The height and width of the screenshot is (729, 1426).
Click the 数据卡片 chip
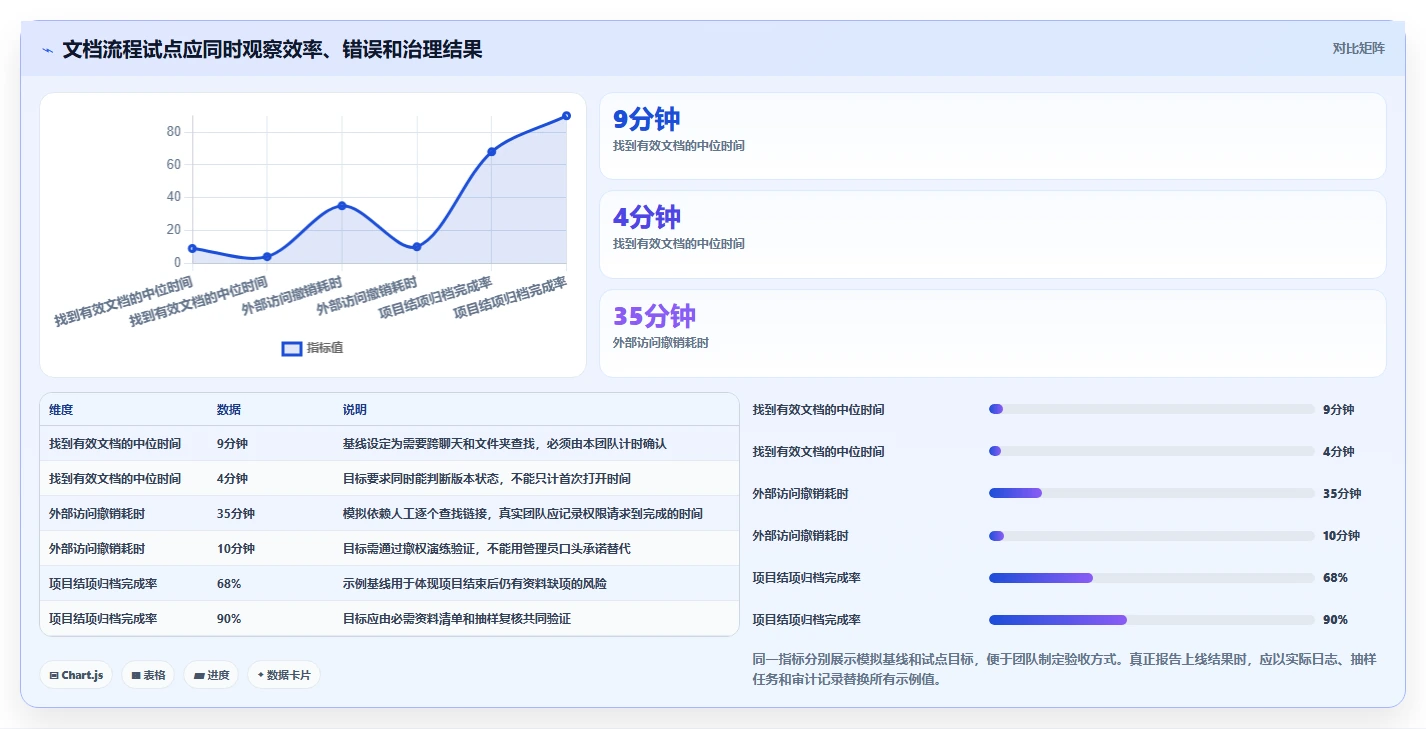pyautogui.click(x=284, y=675)
